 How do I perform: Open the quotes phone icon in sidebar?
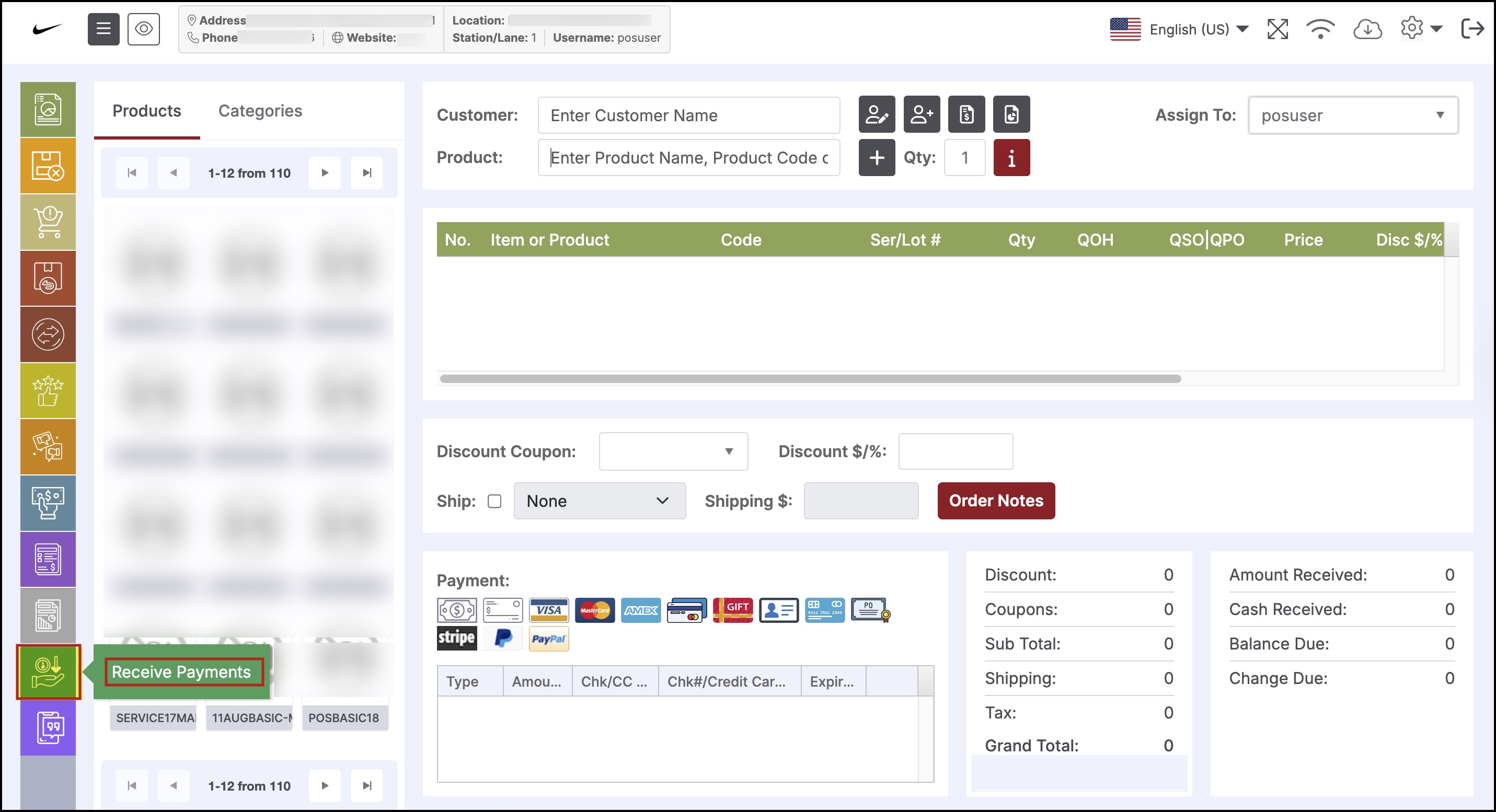pyautogui.click(x=48, y=728)
